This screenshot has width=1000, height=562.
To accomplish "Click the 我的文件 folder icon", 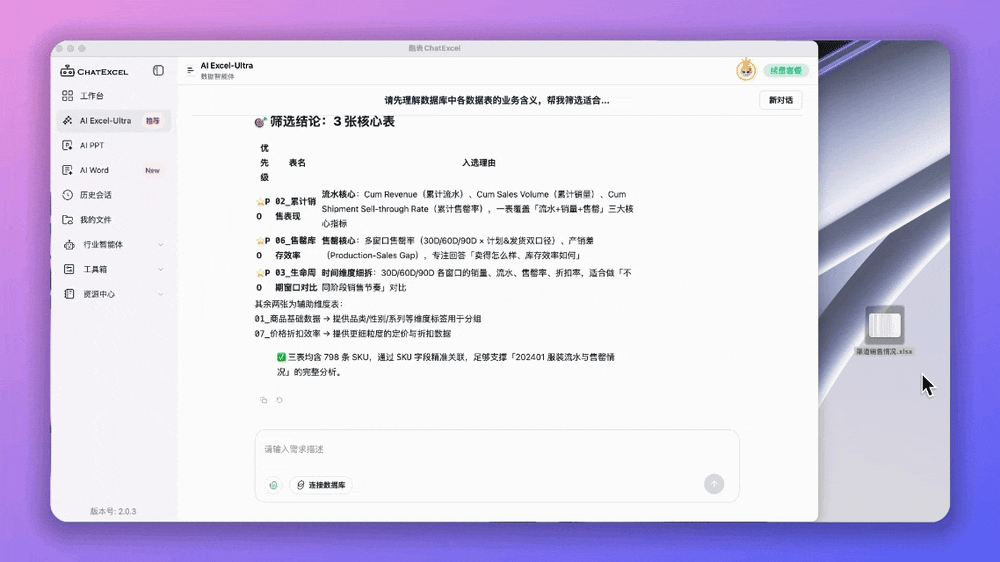I will tap(68, 219).
